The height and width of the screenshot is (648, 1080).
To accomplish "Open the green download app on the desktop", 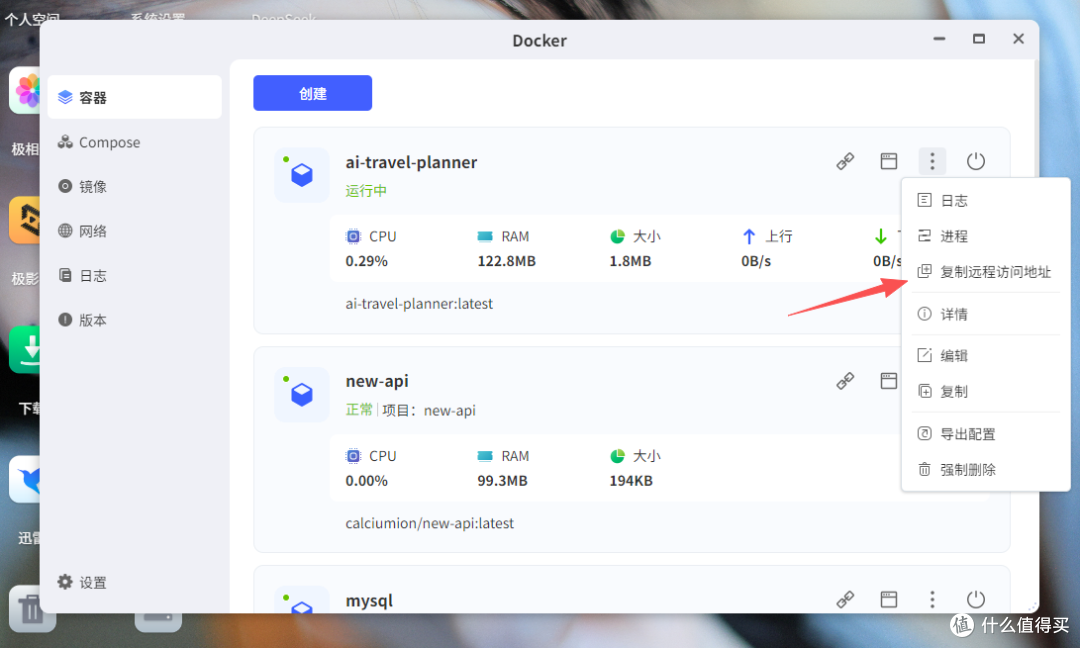I will (26, 350).
